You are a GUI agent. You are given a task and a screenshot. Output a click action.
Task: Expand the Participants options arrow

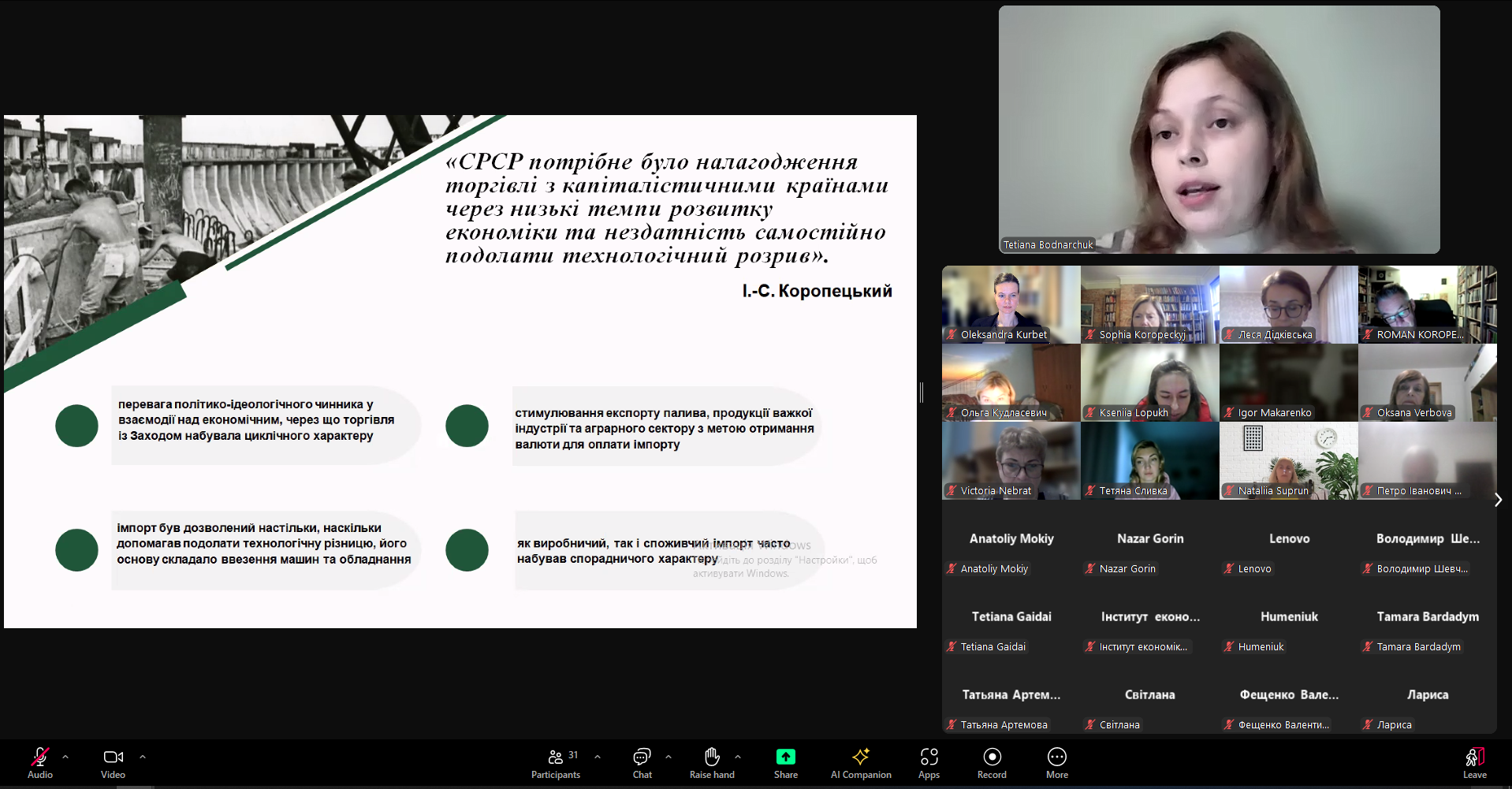click(x=598, y=757)
